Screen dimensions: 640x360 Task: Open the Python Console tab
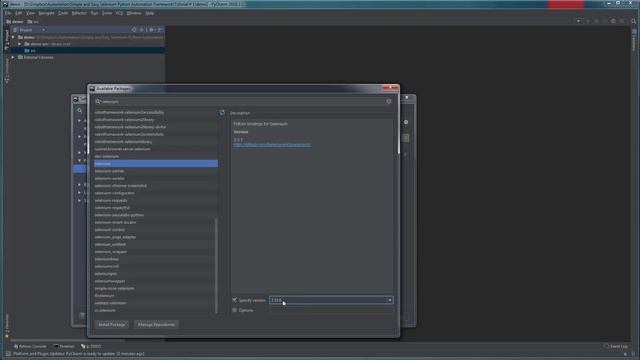coord(30,346)
